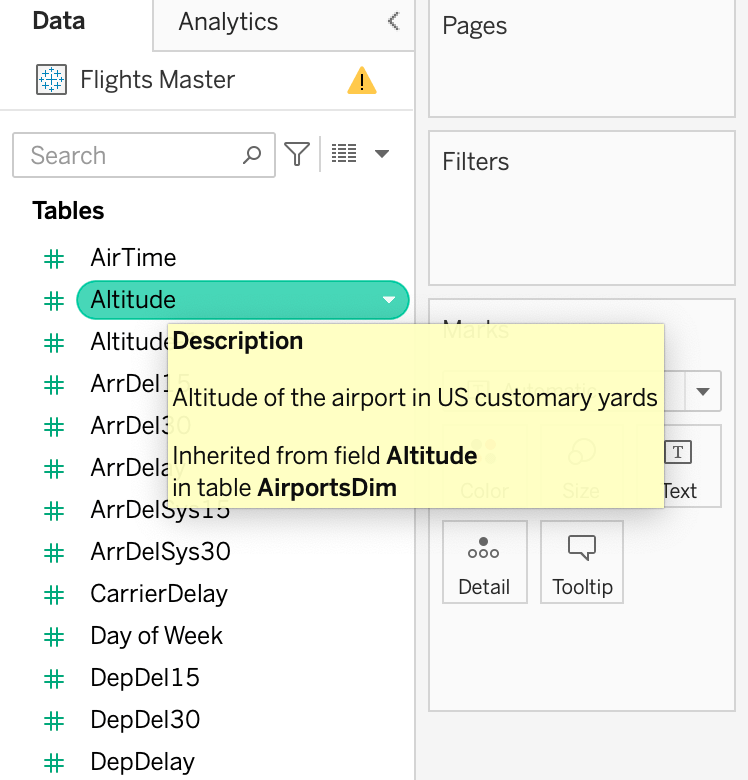This screenshot has height=780, width=748.
Task: Select the DepDelay field
Action: click(142, 762)
